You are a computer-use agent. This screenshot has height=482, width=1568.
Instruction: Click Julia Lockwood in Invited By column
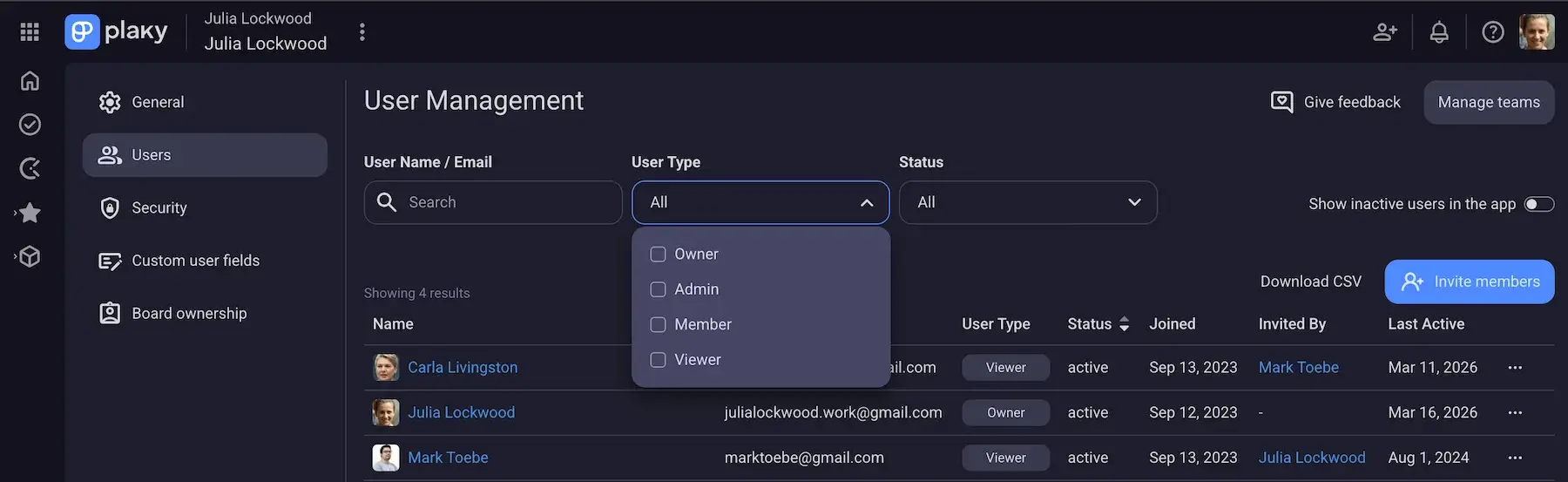coord(1312,458)
